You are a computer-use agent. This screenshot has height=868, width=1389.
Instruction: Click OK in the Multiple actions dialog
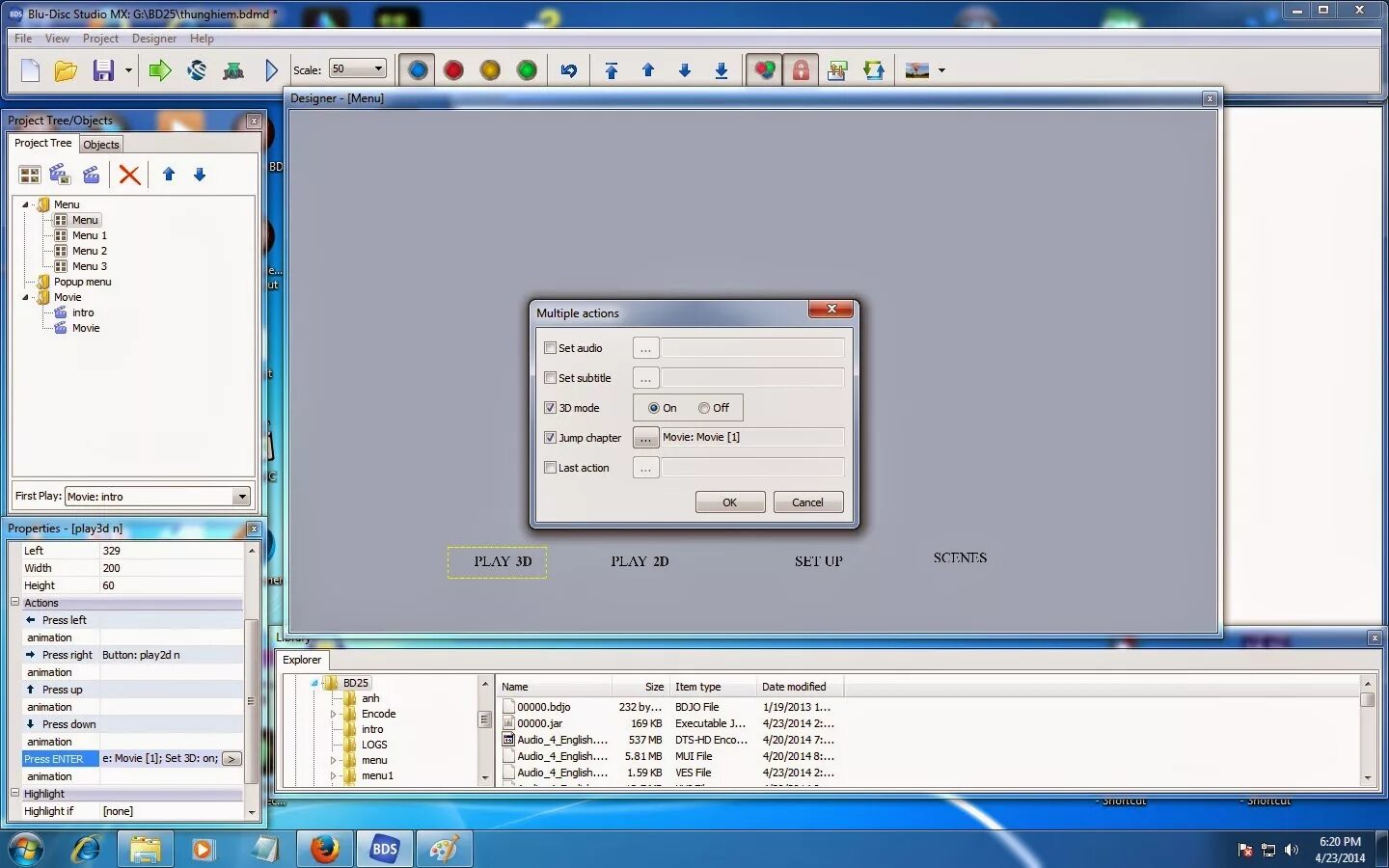click(x=729, y=502)
